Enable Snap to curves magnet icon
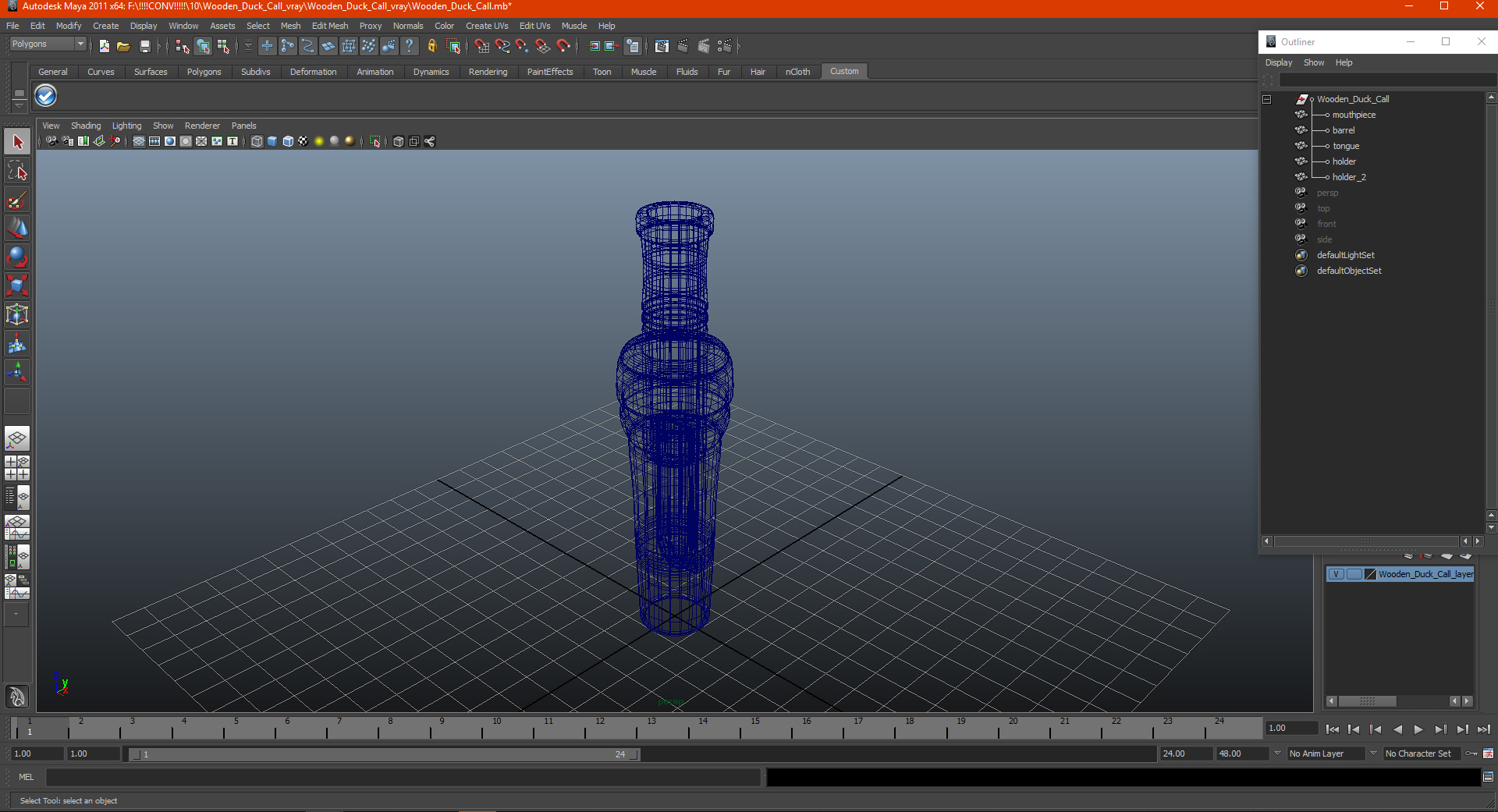The height and width of the screenshot is (812, 1498). click(502, 47)
